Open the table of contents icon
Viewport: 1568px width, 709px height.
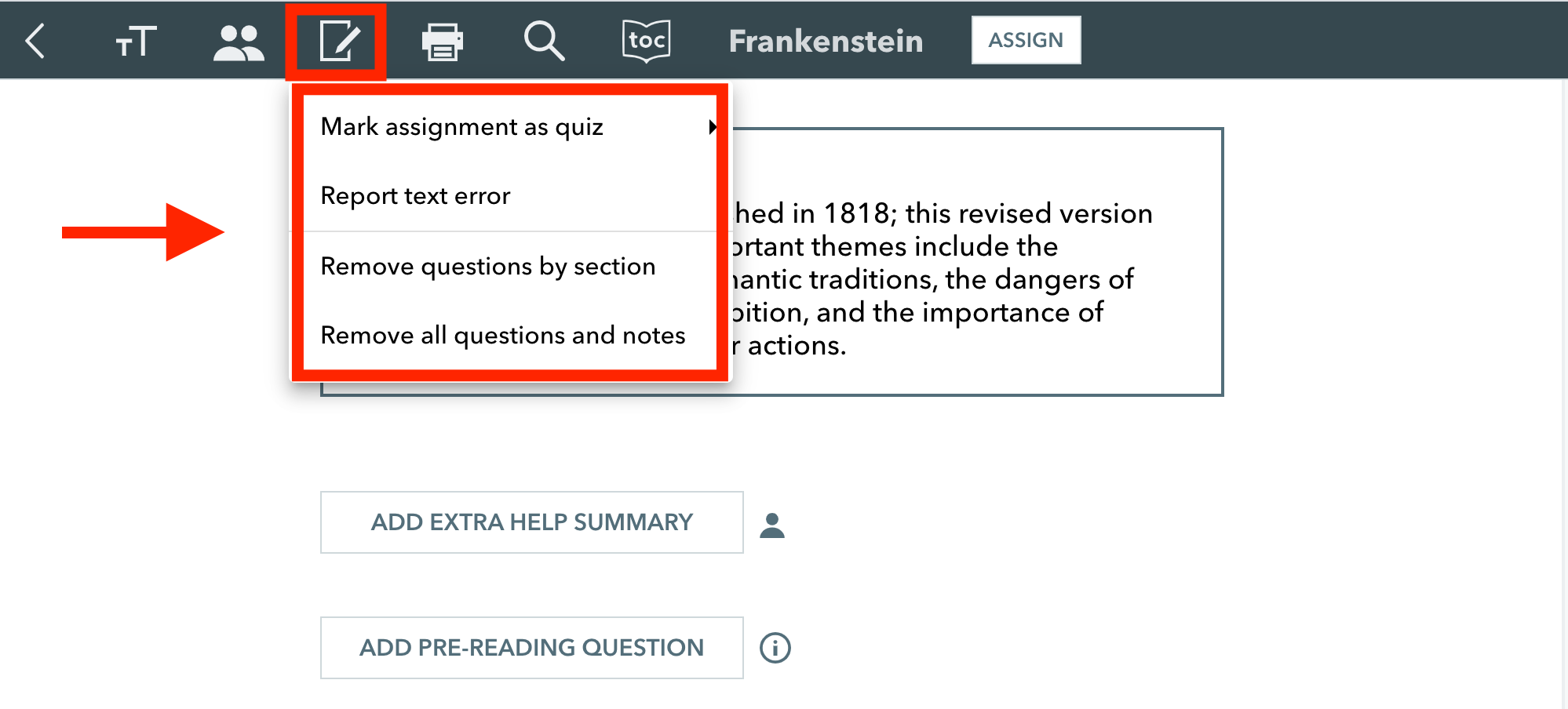pos(647,41)
